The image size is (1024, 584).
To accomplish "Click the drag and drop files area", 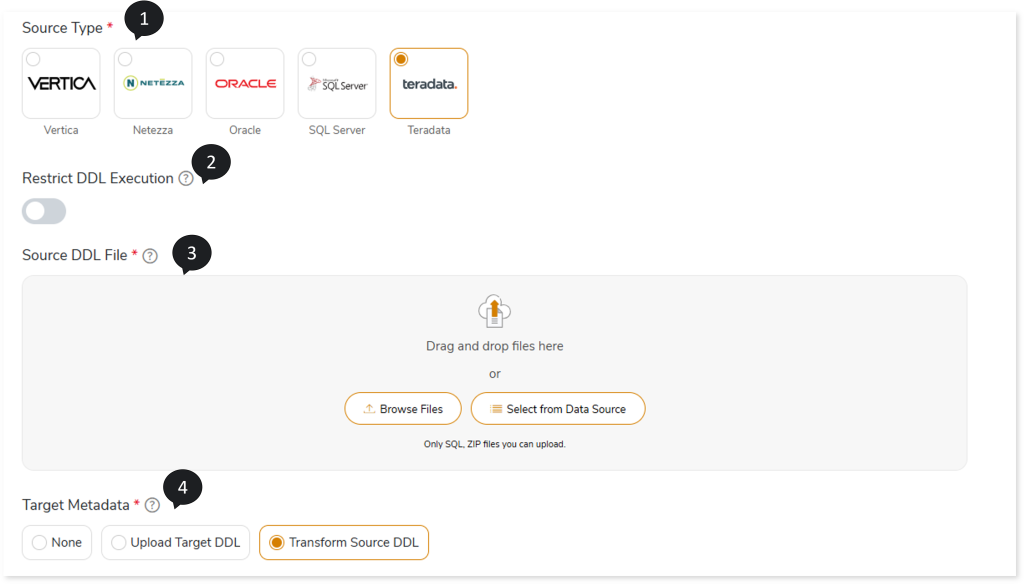I will pos(494,346).
